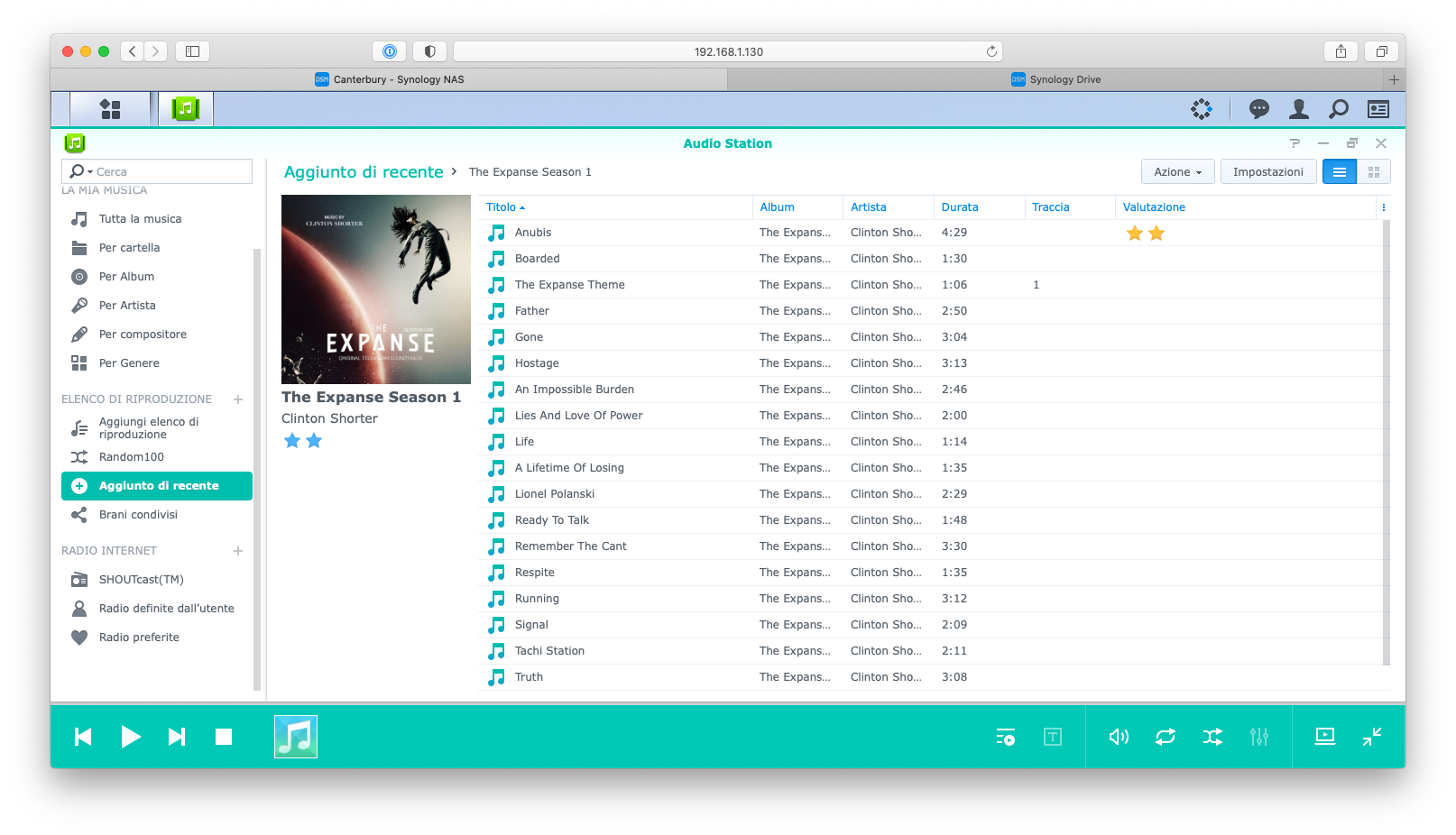Open Impostazioni settings

pos(1268,171)
